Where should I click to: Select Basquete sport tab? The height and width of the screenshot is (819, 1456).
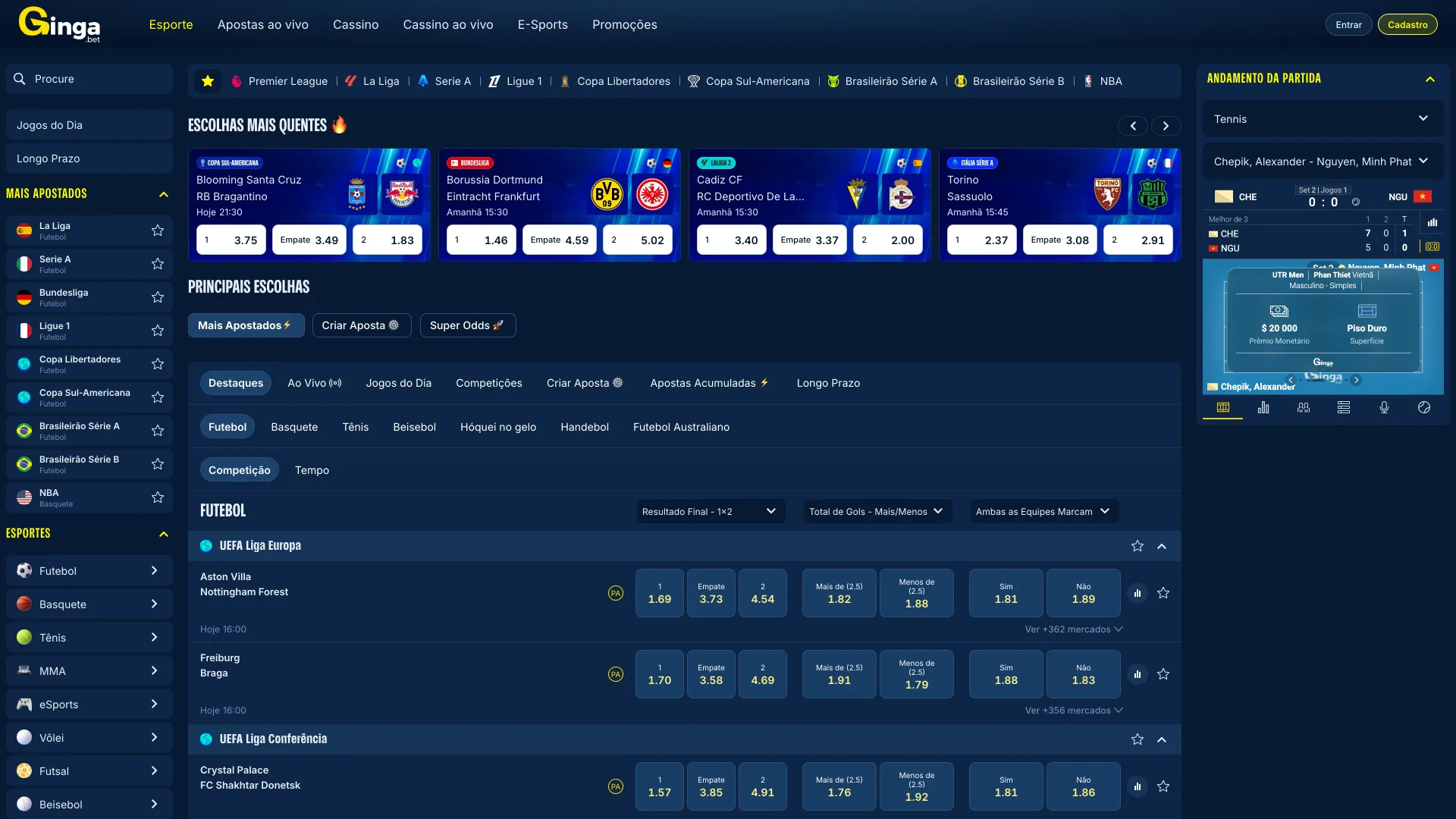tap(294, 427)
